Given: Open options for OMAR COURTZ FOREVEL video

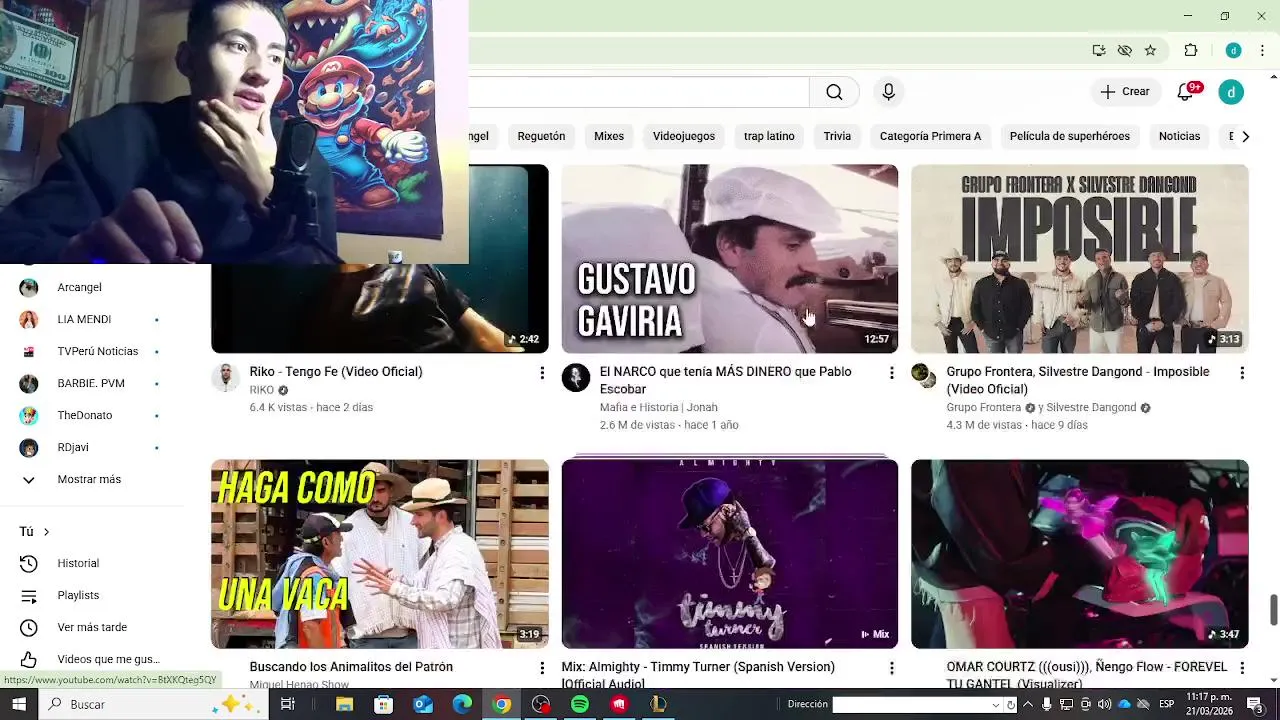Looking at the screenshot, I should click(x=1242, y=668).
